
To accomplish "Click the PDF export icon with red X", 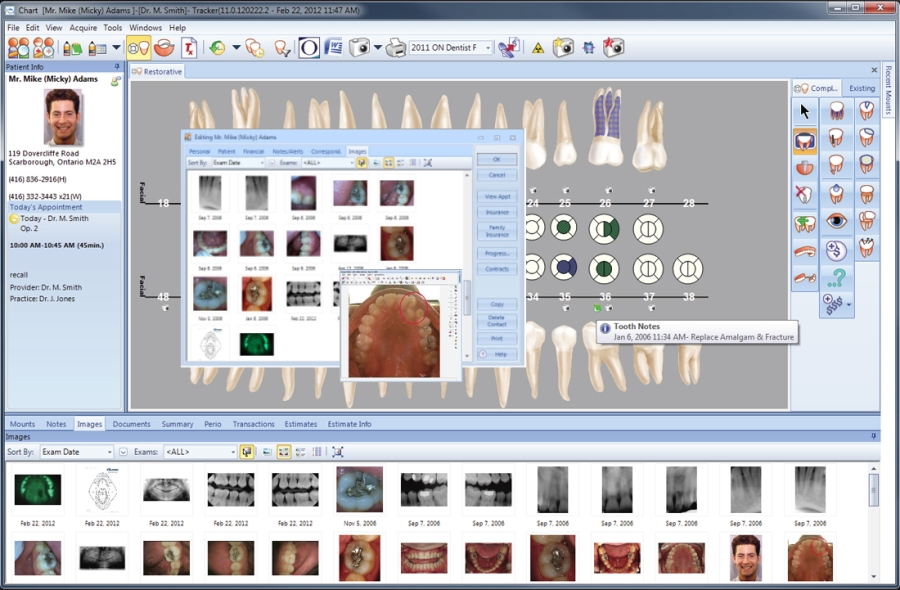I will click(189, 47).
